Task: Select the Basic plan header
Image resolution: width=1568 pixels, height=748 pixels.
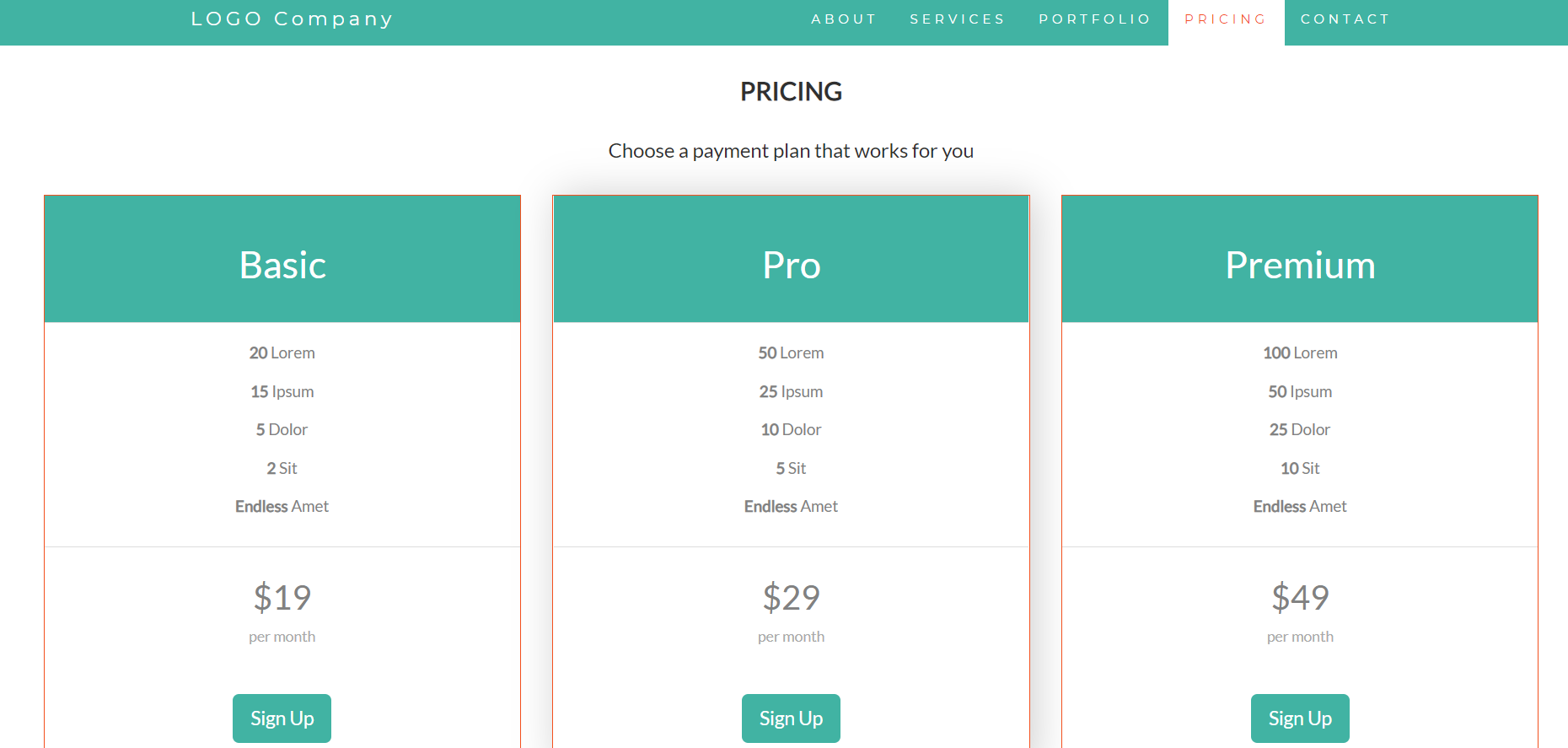Action: coord(282,264)
